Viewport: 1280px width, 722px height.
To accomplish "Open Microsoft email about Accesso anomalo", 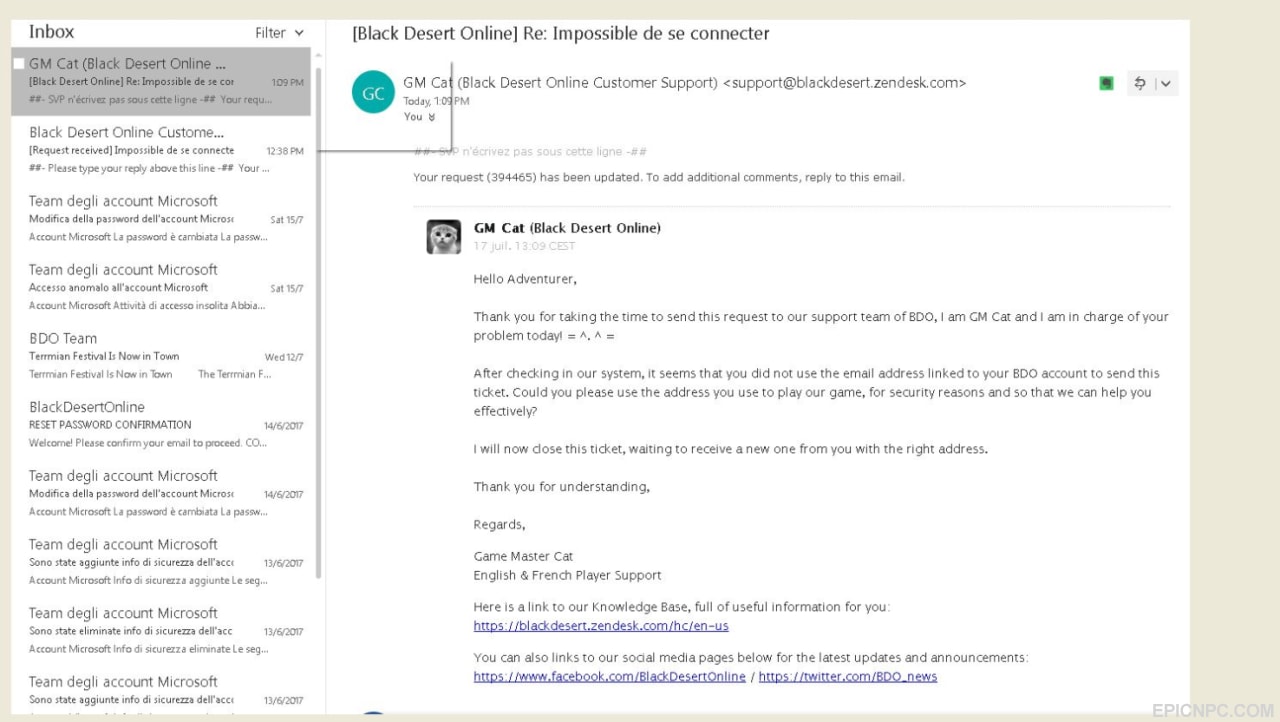I will click(161, 287).
